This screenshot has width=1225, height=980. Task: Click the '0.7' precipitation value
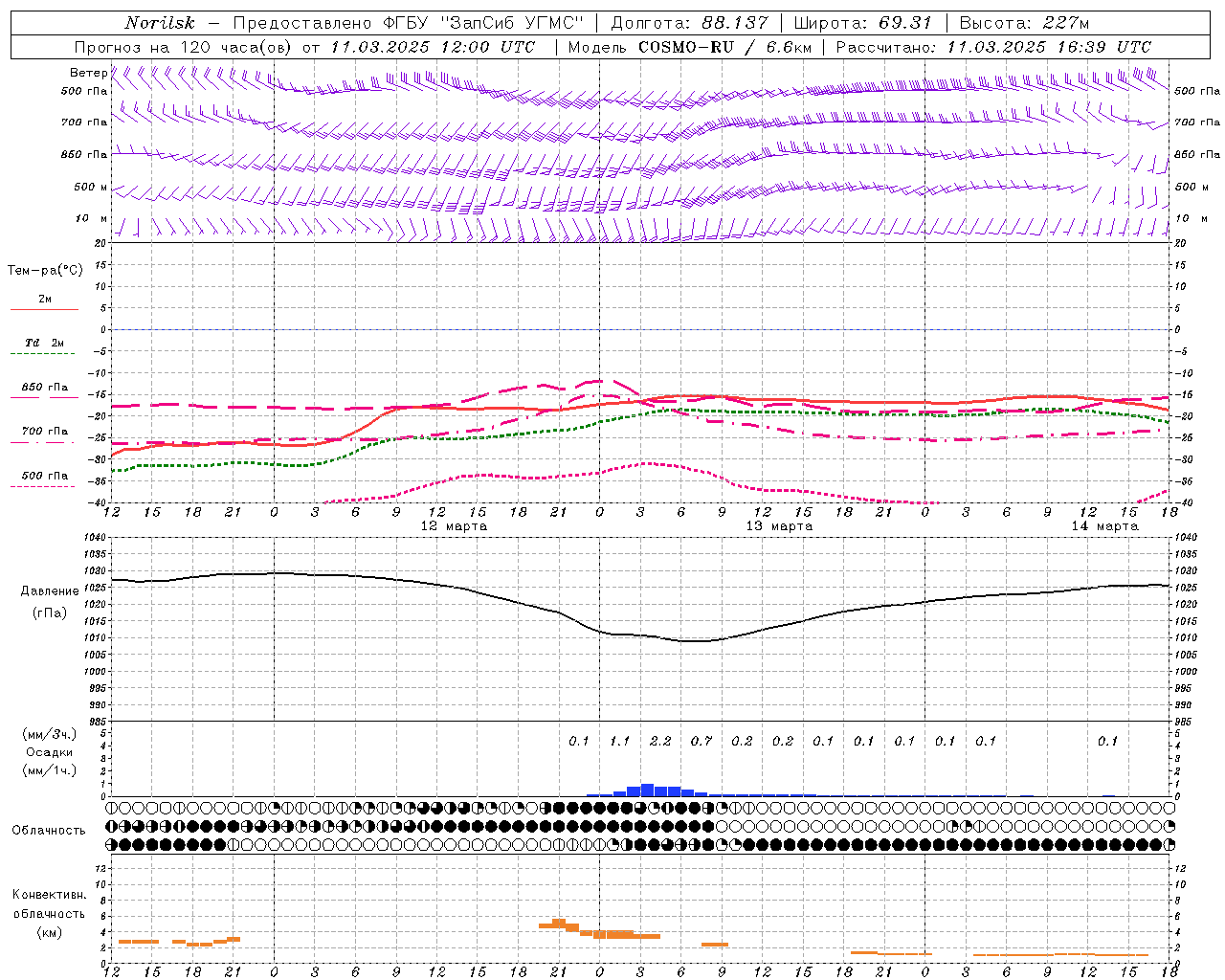tap(702, 741)
